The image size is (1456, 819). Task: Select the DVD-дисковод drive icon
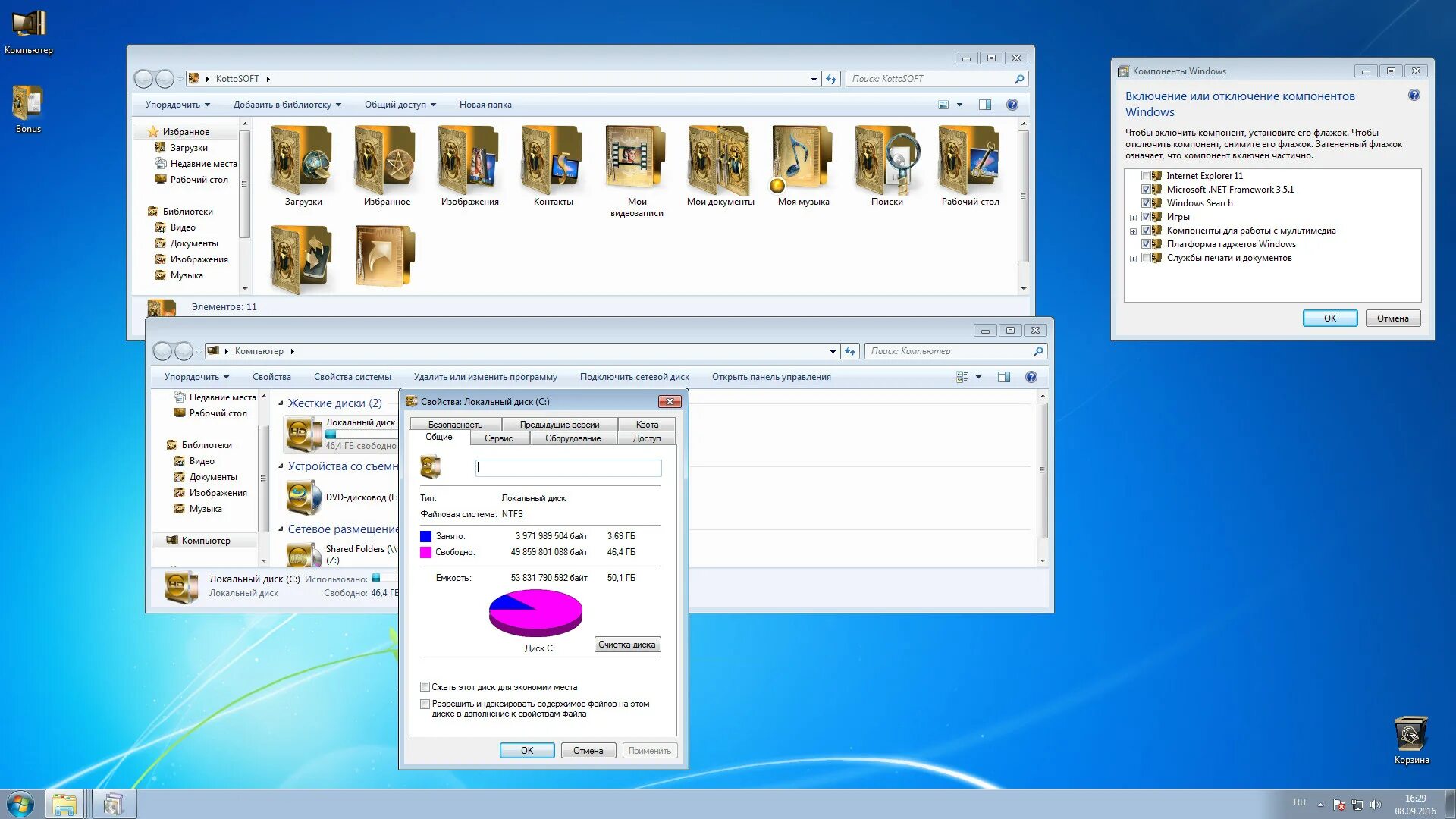303,497
